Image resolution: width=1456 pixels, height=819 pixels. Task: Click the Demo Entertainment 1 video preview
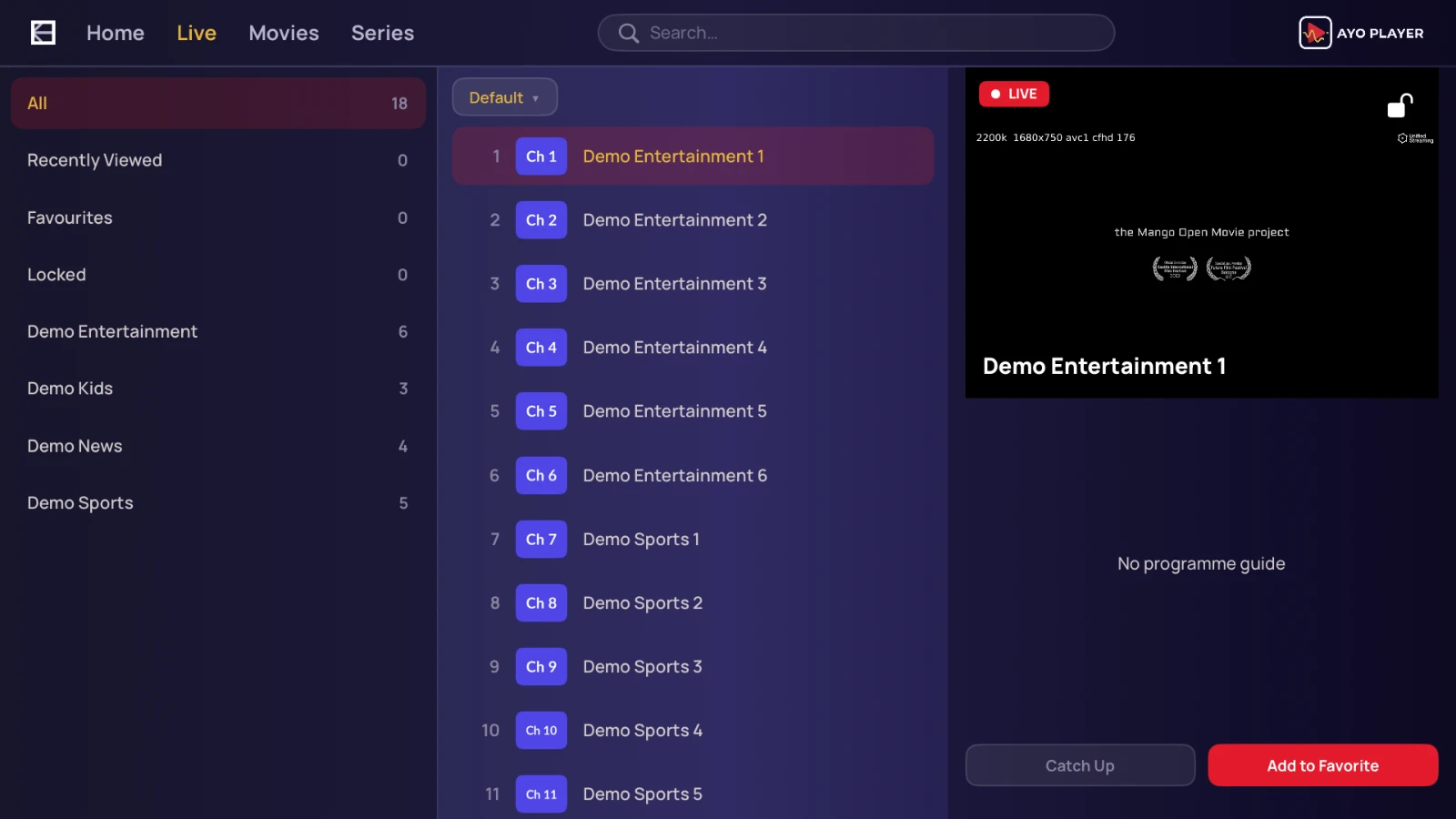pyautogui.click(x=1202, y=233)
